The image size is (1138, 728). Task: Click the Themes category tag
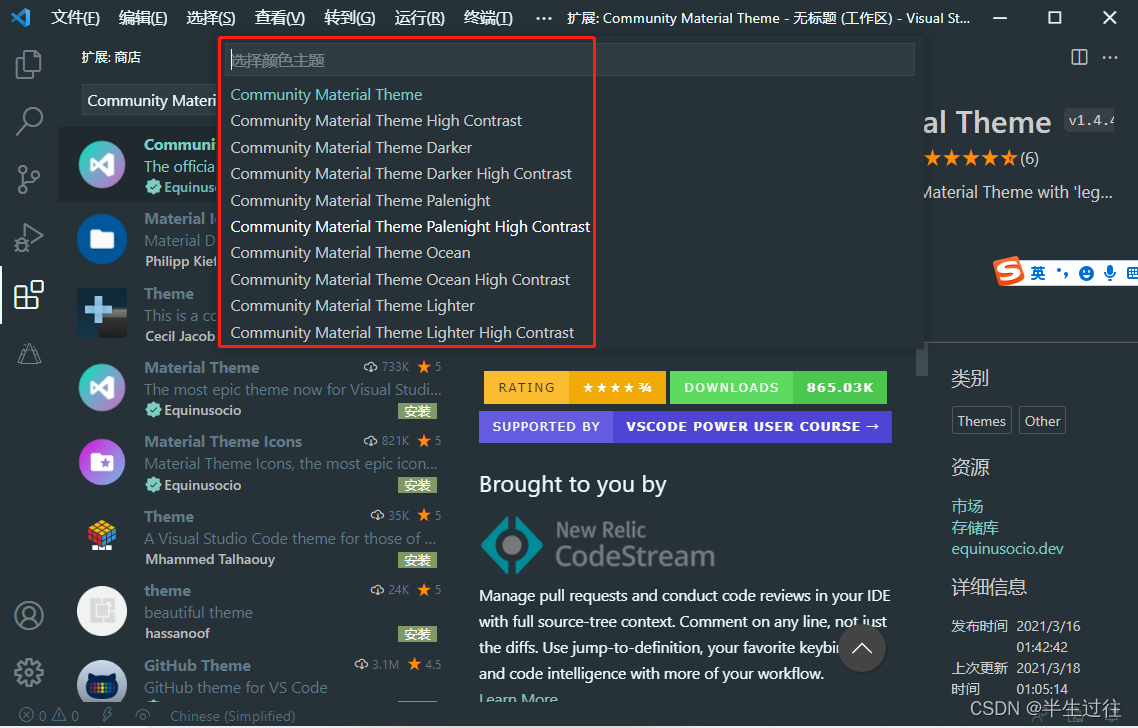981,421
